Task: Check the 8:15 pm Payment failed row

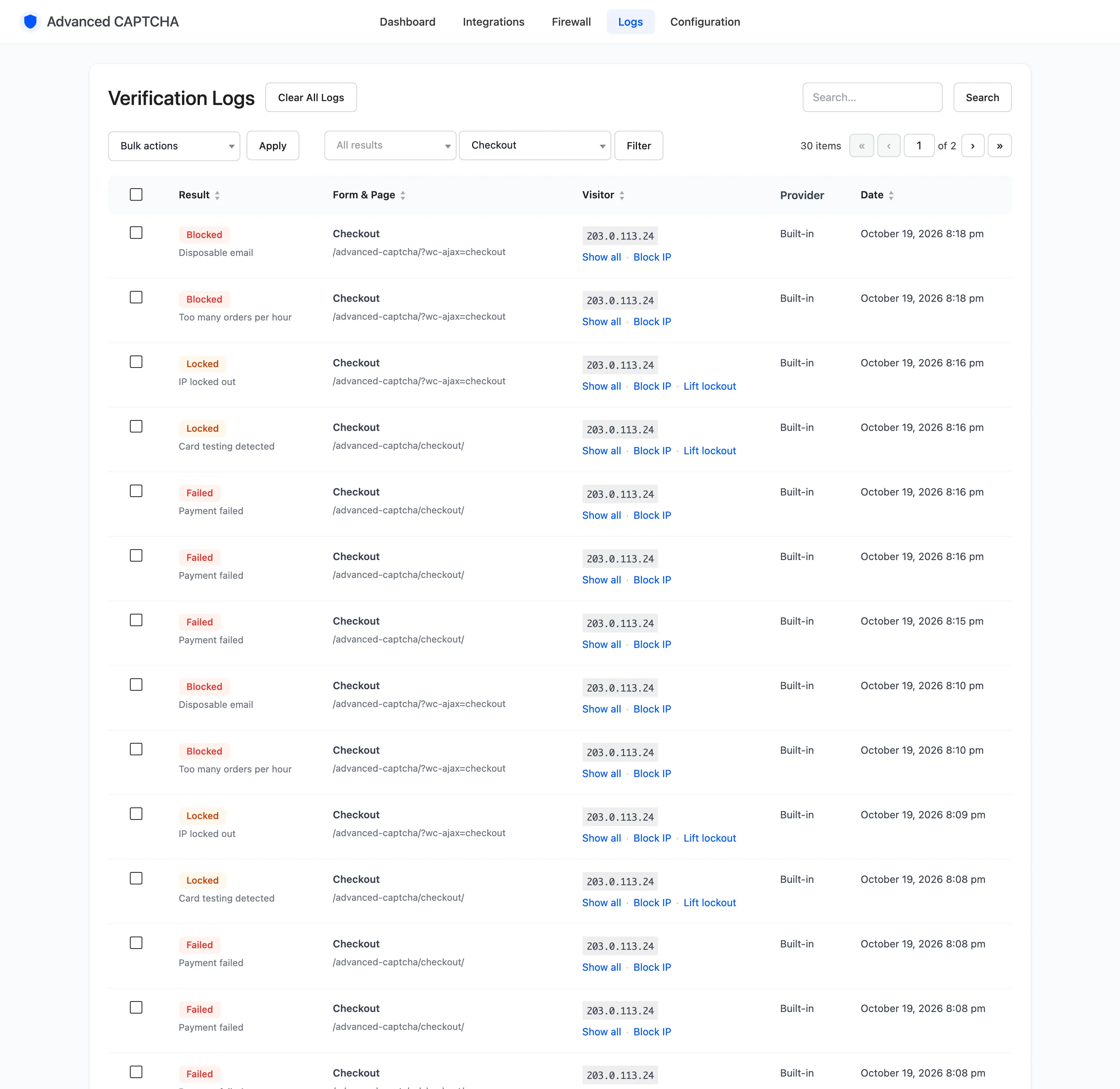Action: 136,621
